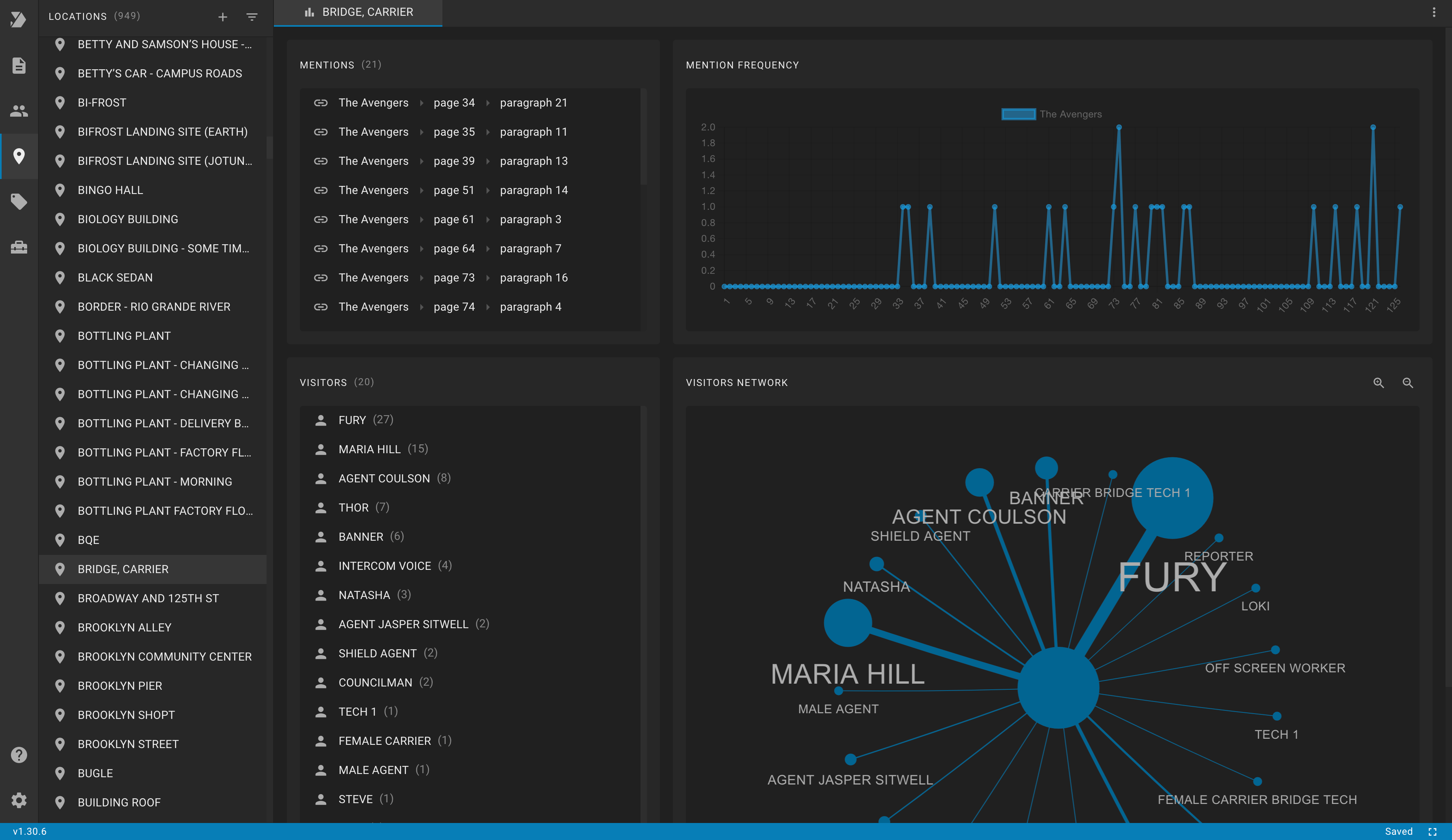
Task: Open BIOLOGY BUILDING location
Action: tap(153, 220)
